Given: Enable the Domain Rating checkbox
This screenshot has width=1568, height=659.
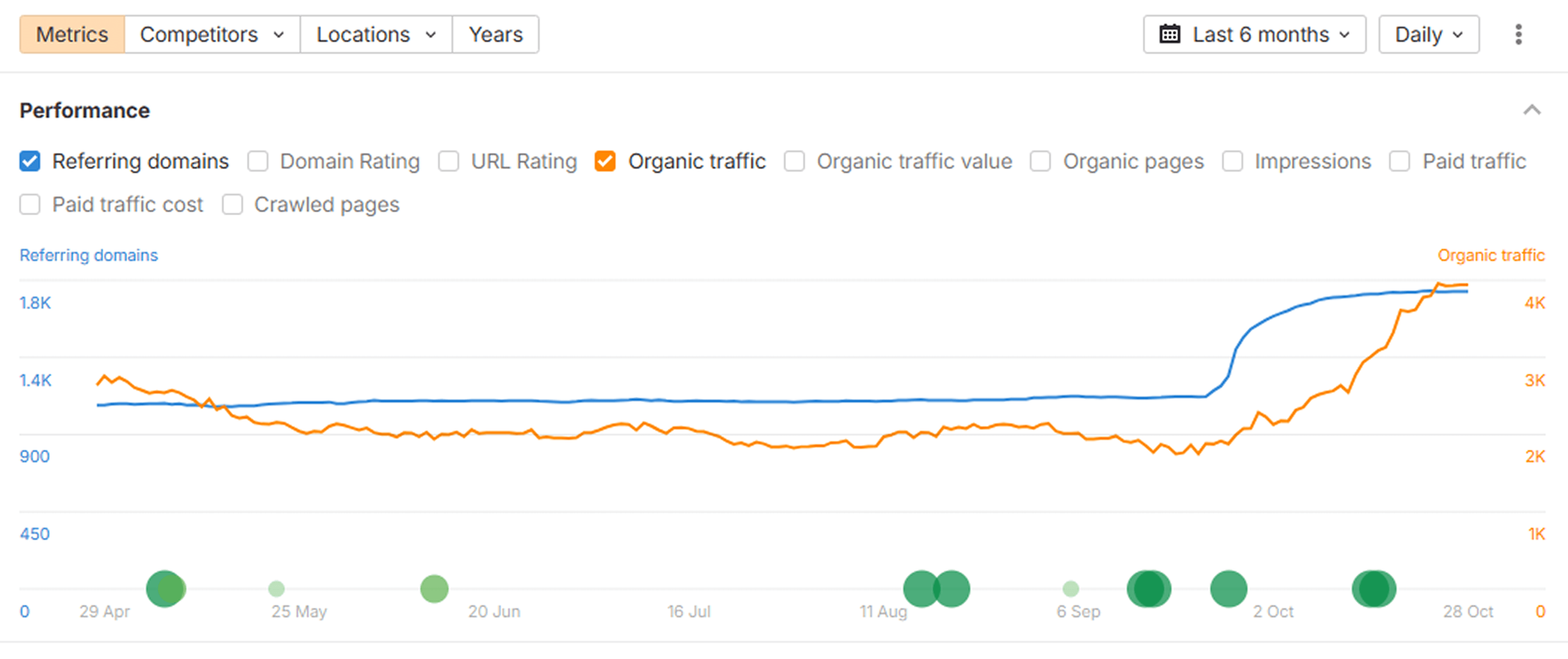Looking at the screenshot, I should coord(257,161).
